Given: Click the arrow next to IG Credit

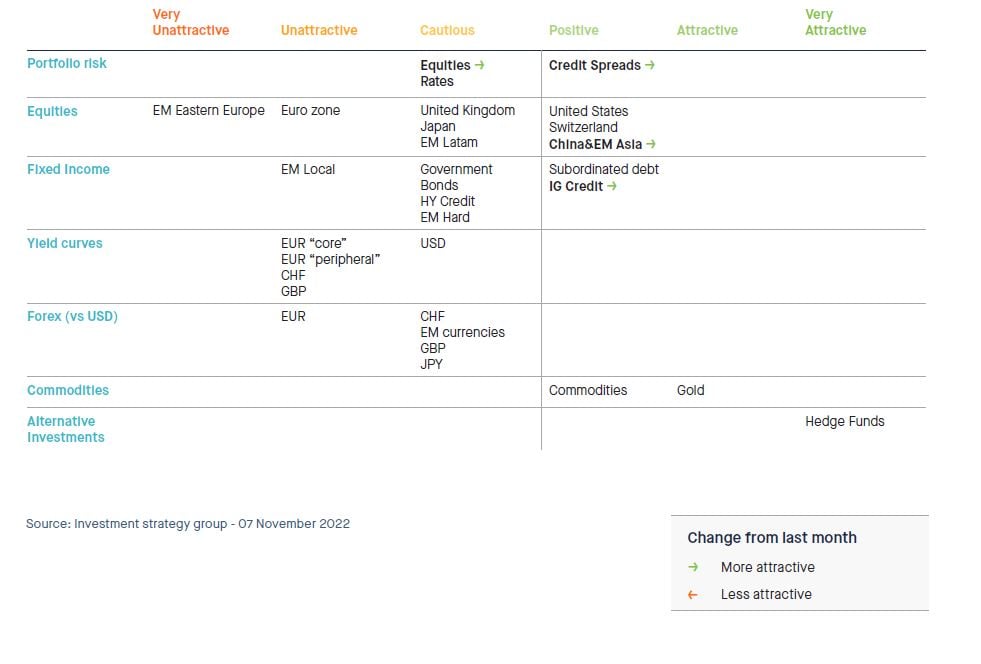Looking at the screenshot, I should coord(612,186).
